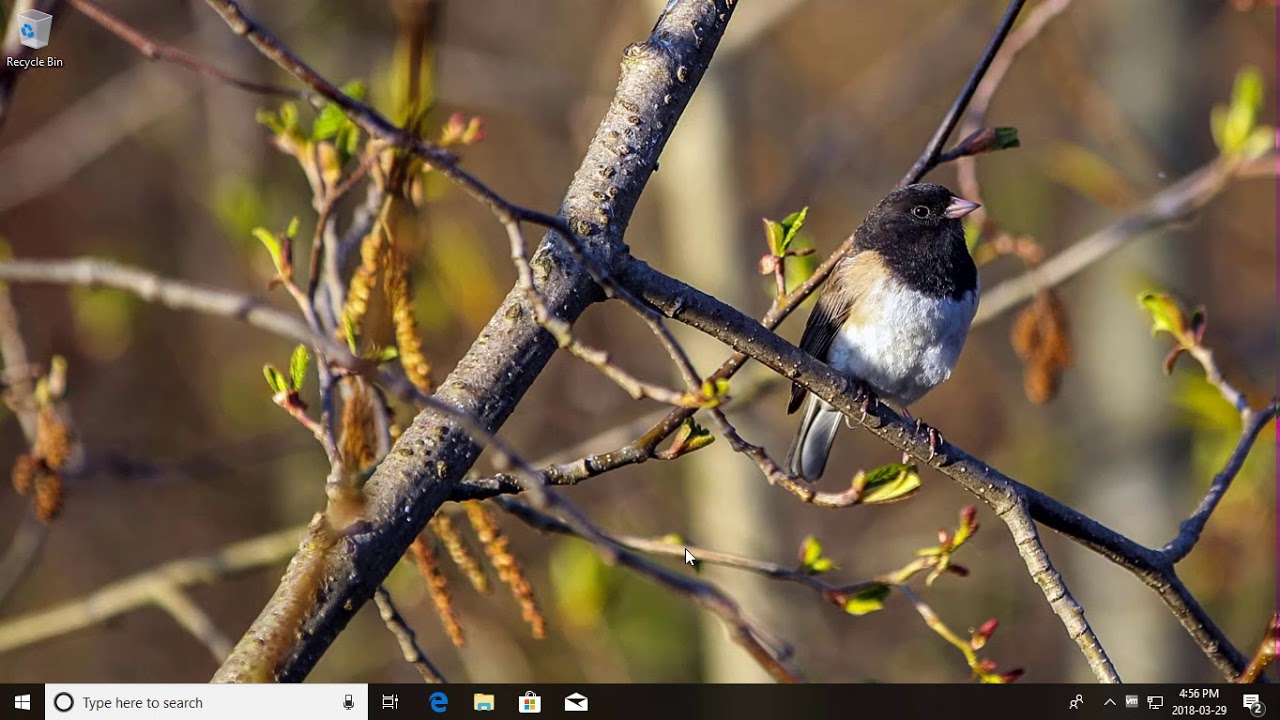
Task: Select the Recycle Bin desktop icon
Action: click(x=34, y=39)
